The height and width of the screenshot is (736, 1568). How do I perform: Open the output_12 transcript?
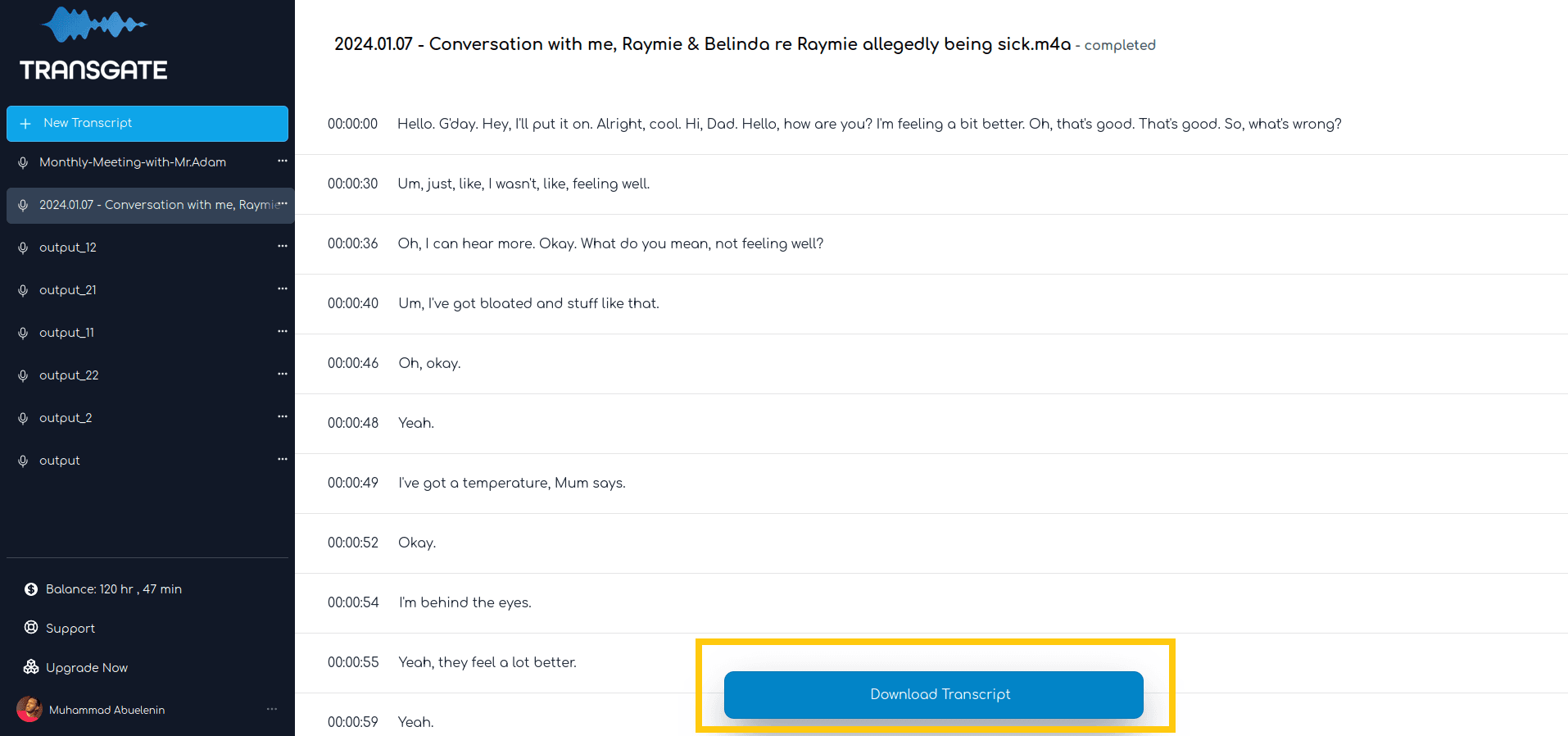pos(68,248)
